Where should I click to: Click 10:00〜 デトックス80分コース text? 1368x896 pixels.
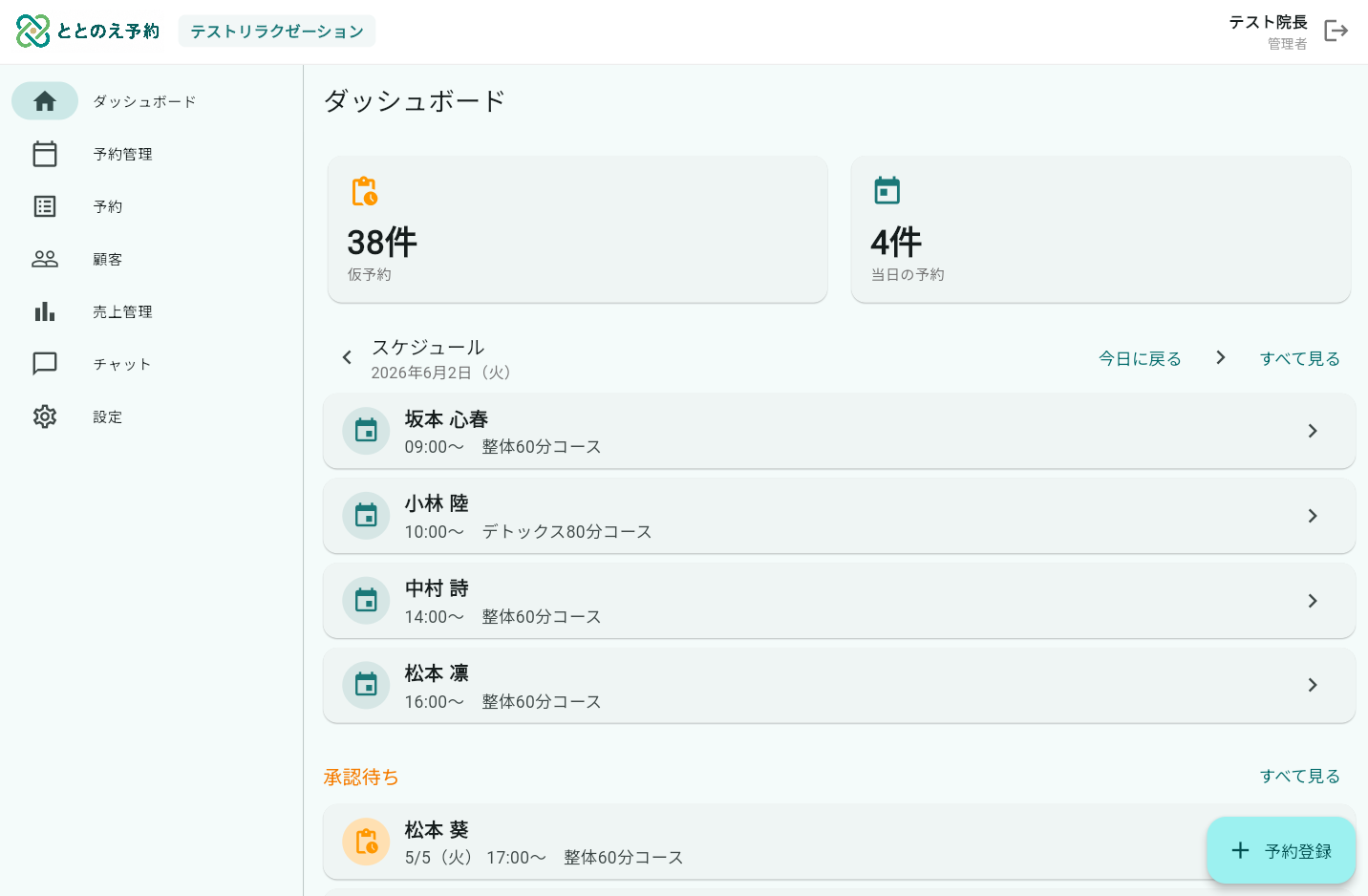[x=528, y=532]
